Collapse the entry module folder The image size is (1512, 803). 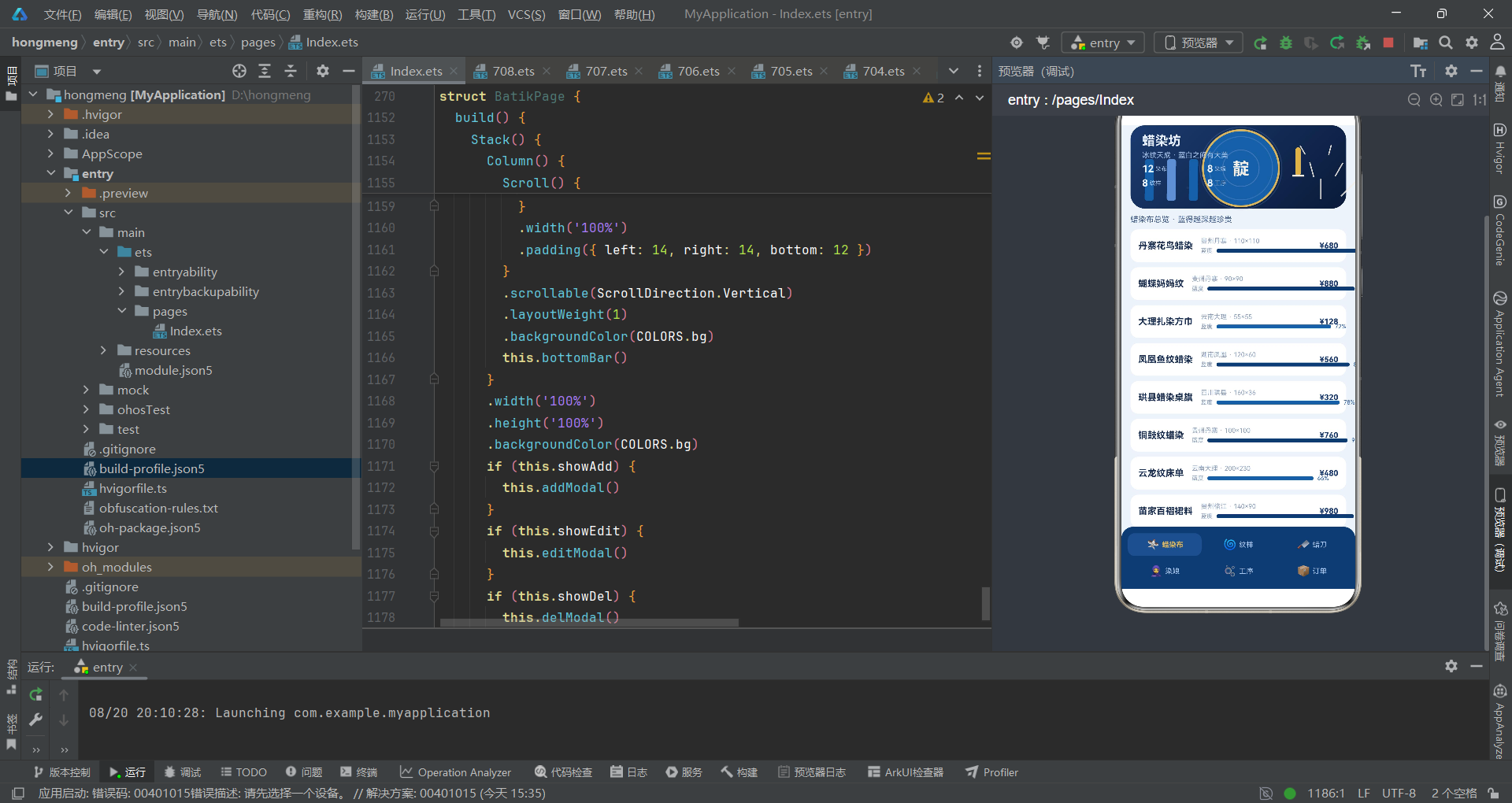[50, 173]
